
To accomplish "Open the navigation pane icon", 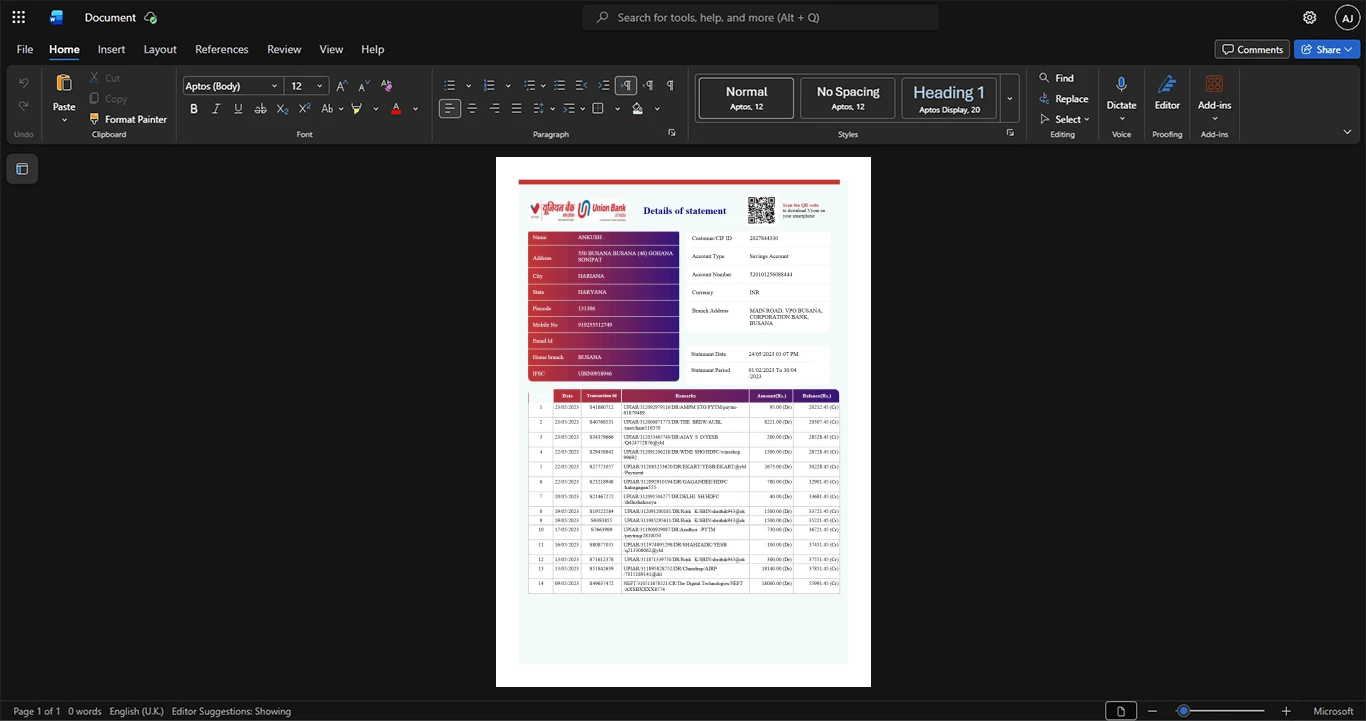I will (x=22, y=169).
